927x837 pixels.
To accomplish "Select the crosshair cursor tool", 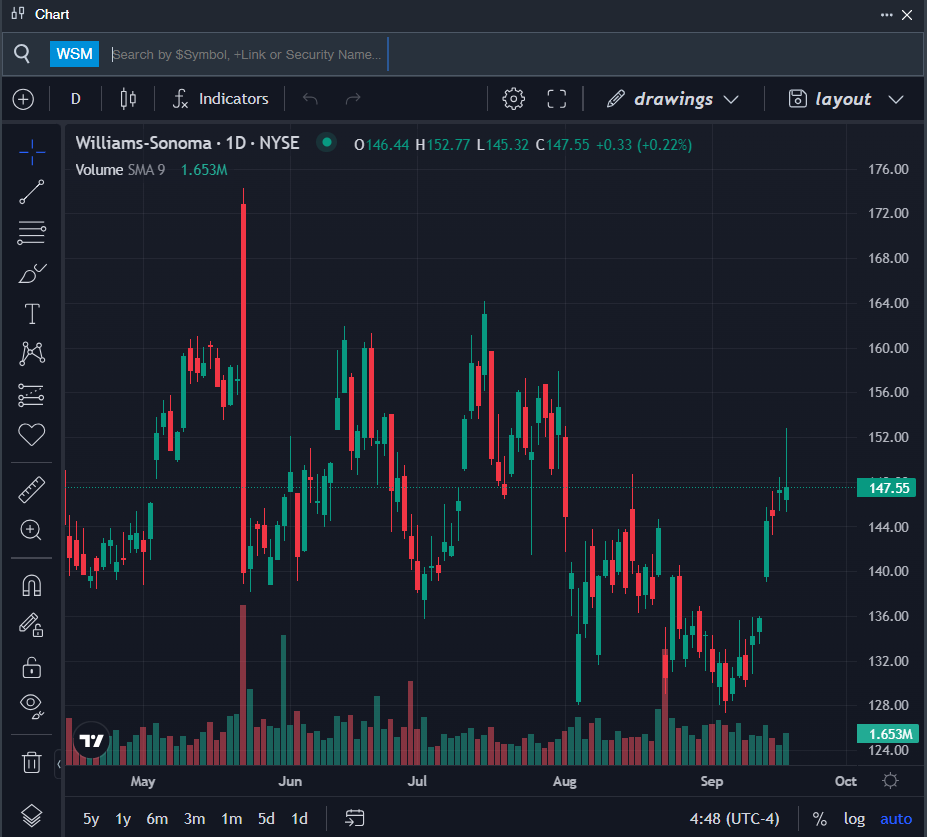I will [32, 153].
